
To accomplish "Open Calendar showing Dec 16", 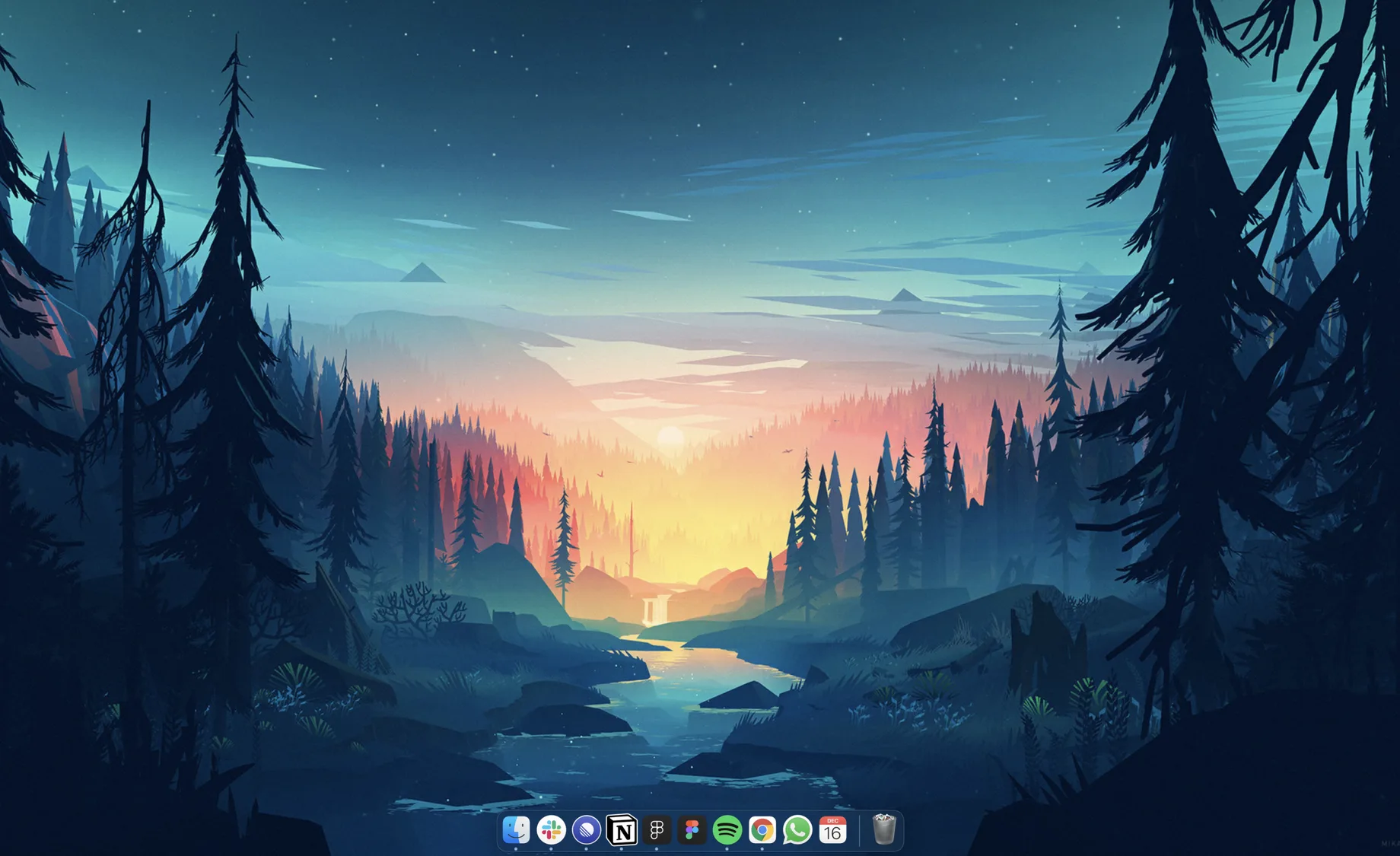I will pyautogui.click(x=832, y=829).
